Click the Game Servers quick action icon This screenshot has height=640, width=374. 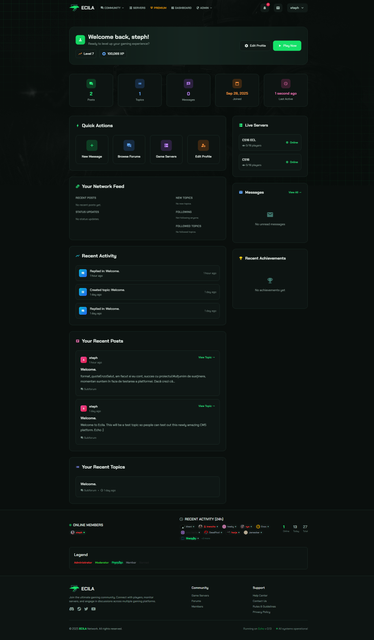point(166,145)
